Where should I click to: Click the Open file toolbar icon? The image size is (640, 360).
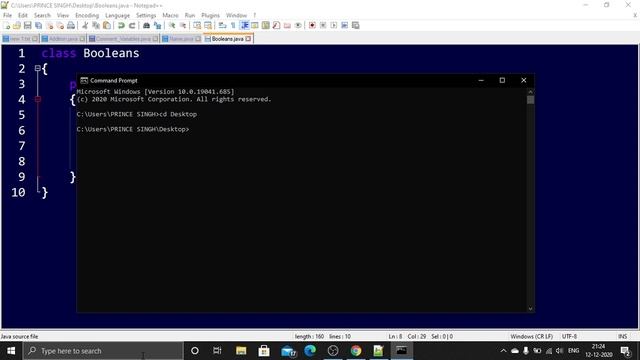click(17, 25)
